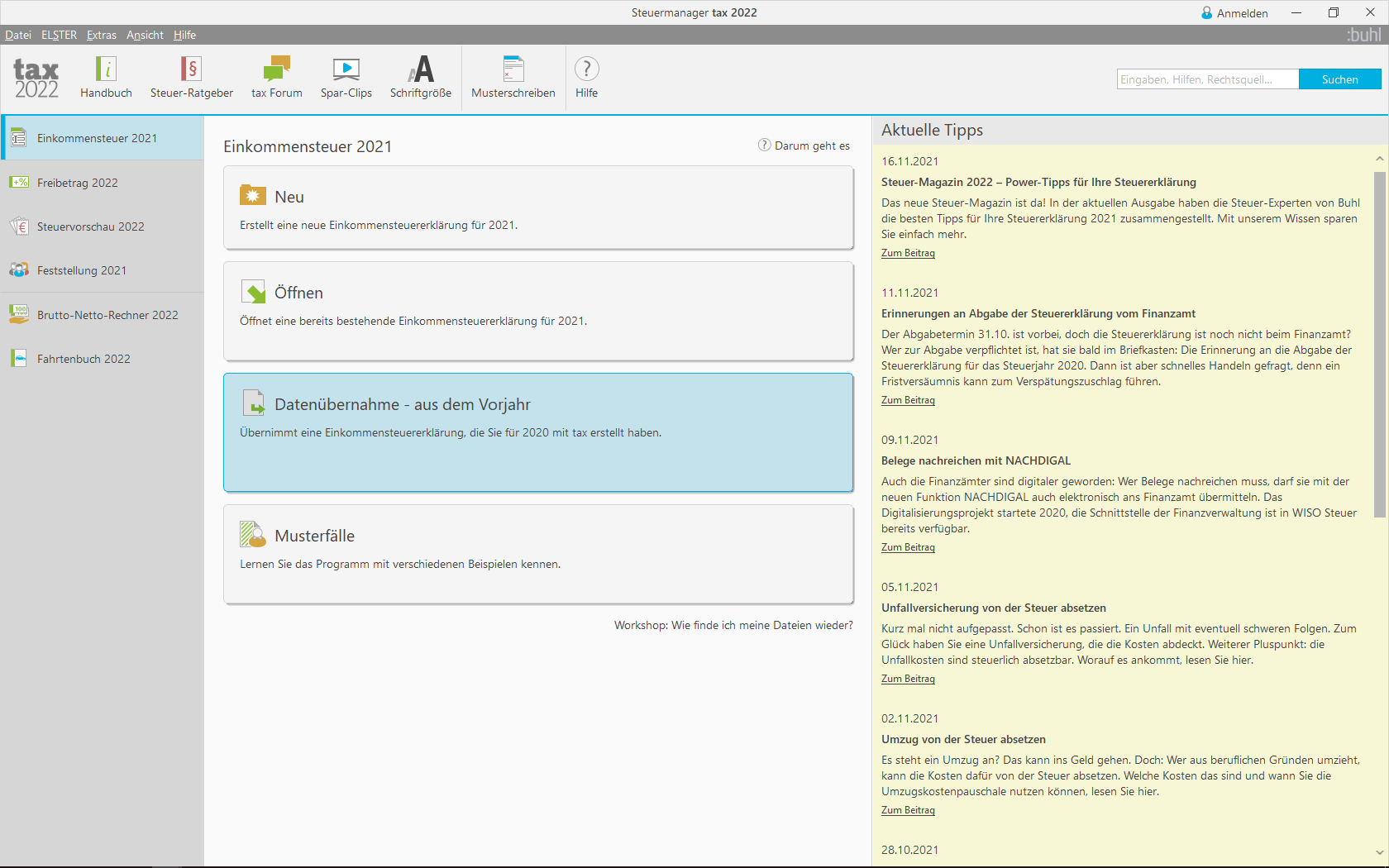Click the Öffnen card title
1389x868 pixels.
pyautogui.click(x=298, y=293)
